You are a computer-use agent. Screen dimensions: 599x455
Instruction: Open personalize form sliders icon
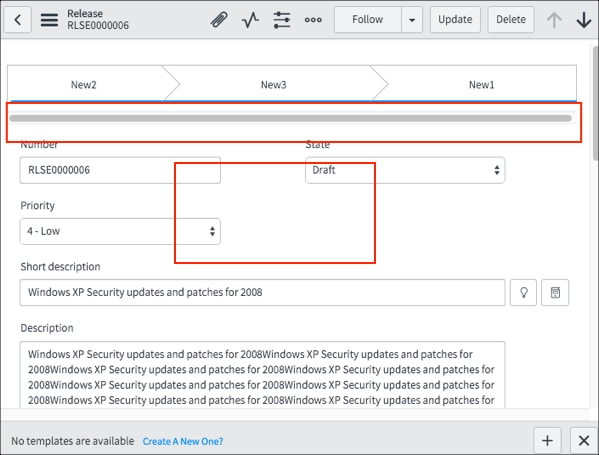pyautogui.click(x=282, y=19)
